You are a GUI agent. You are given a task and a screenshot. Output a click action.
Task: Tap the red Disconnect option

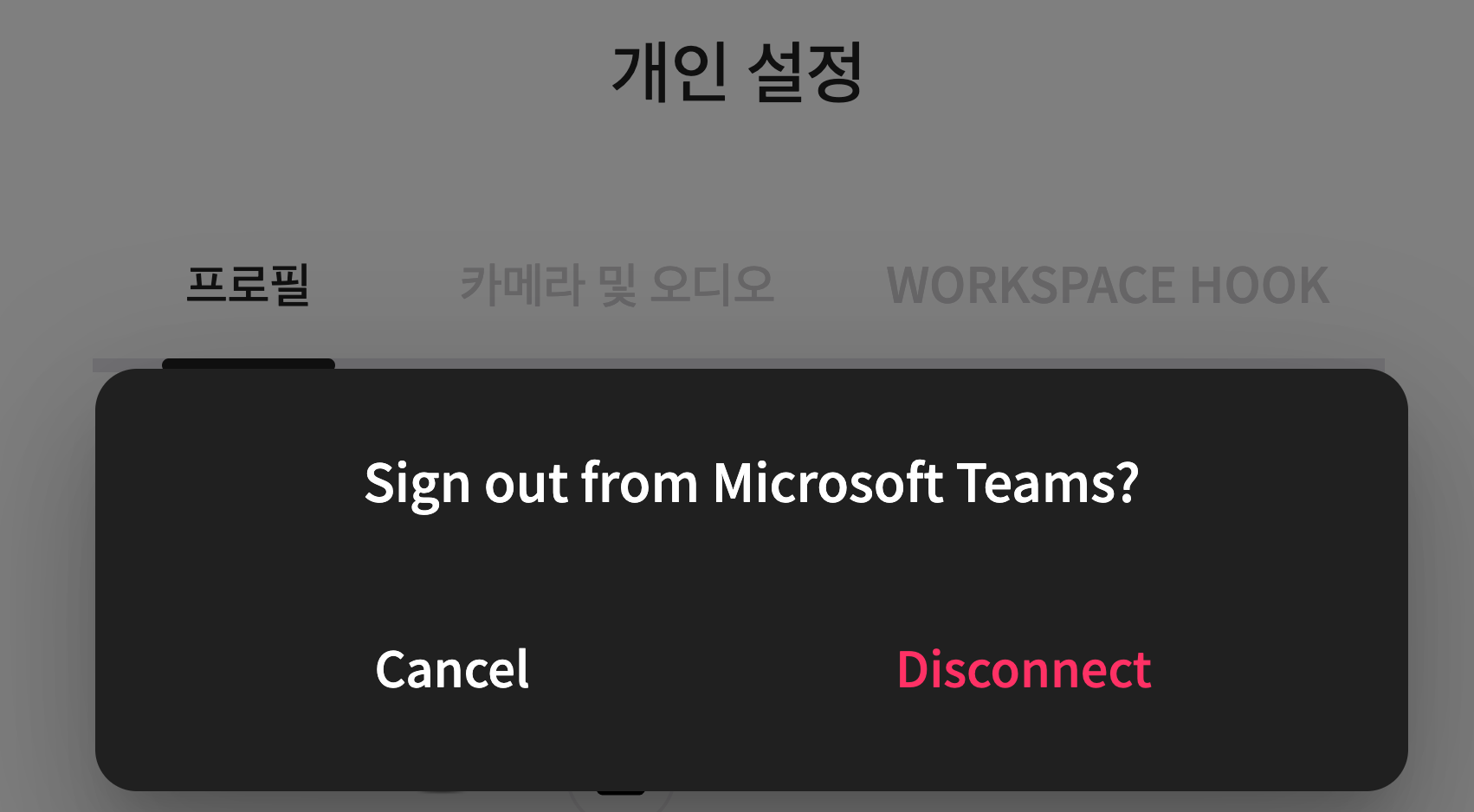(1024, 669)
